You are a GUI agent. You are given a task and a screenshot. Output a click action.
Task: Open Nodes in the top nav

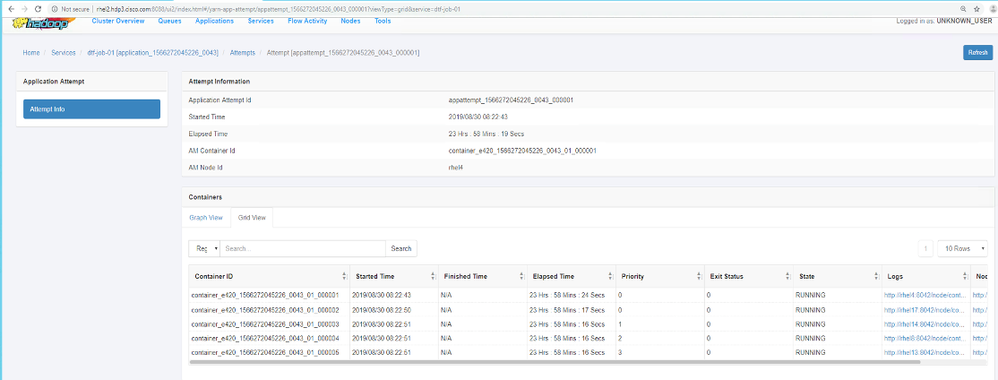pos(351,21)
